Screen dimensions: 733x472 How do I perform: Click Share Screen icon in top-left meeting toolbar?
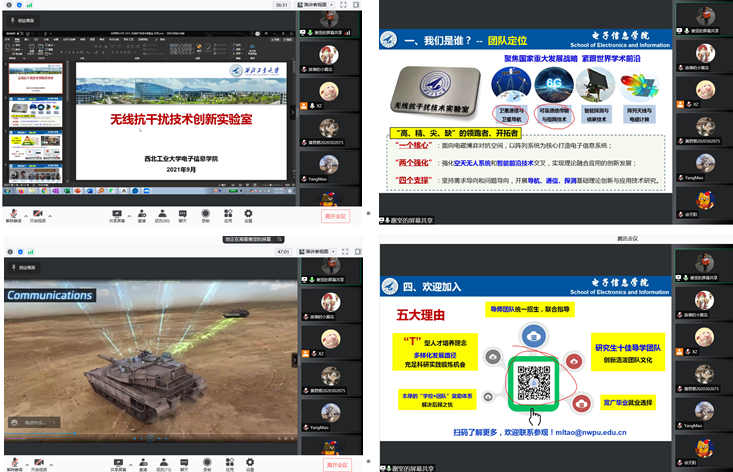tap(117, 212)
